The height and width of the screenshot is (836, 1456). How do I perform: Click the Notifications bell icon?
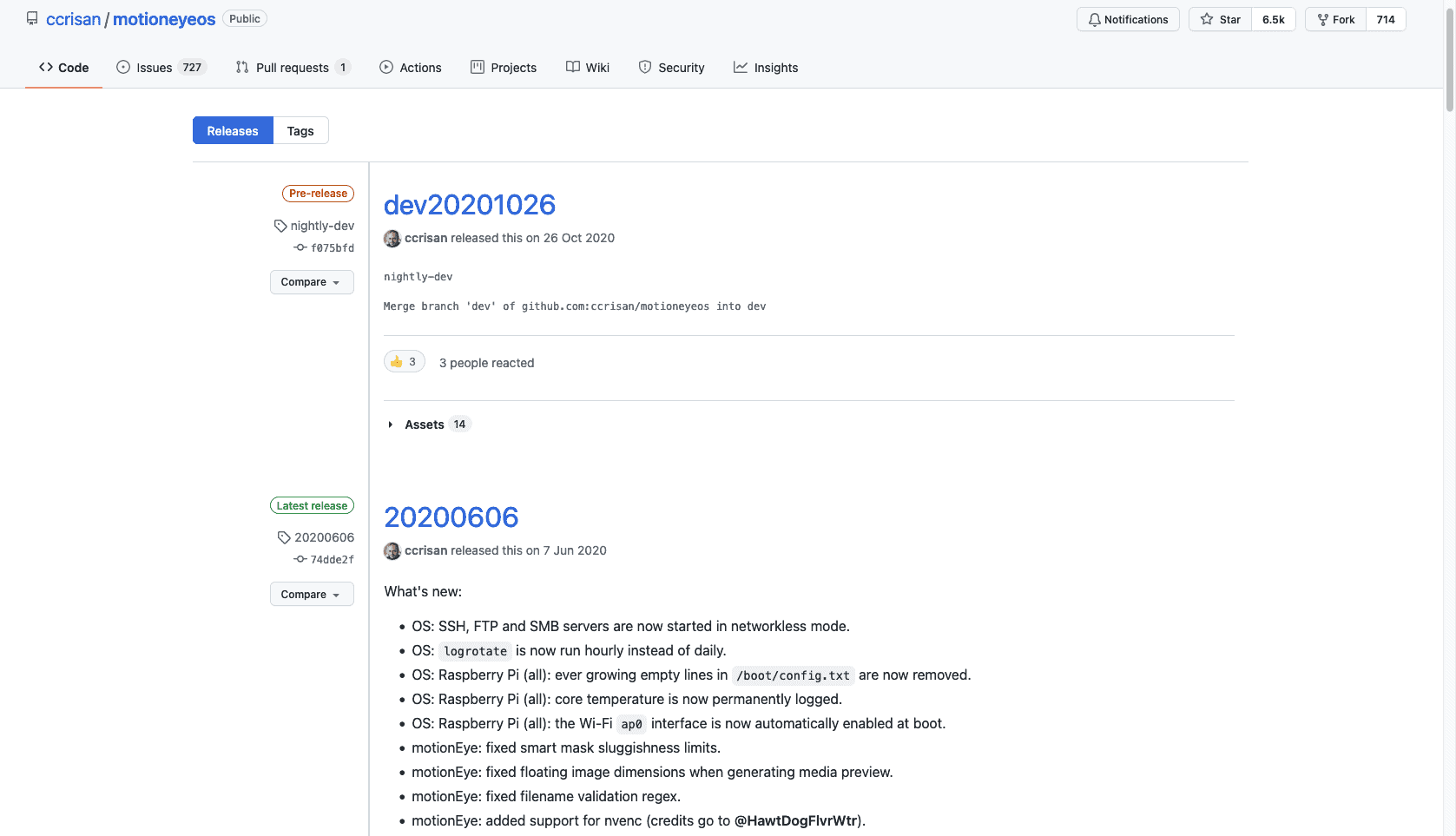(x=1095, y=20)
